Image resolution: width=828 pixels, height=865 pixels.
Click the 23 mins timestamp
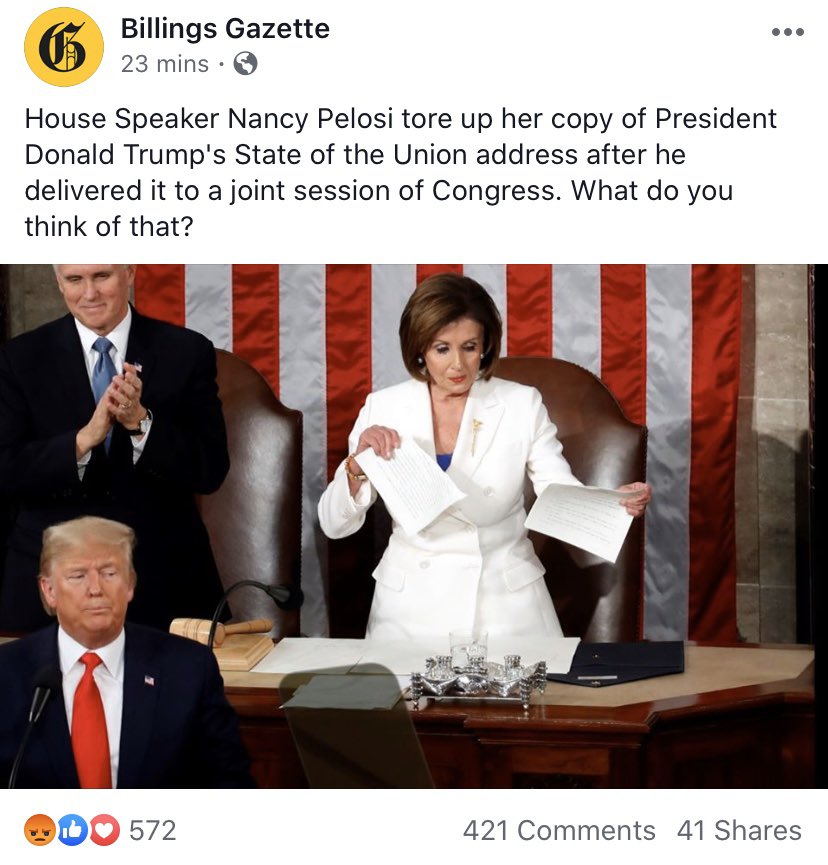(164, 64)
